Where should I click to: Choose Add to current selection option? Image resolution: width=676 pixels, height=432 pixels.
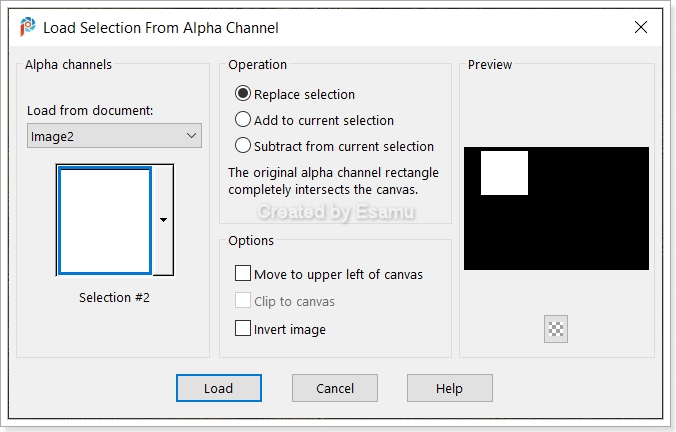pyautogui.click(x=243, y=119)
